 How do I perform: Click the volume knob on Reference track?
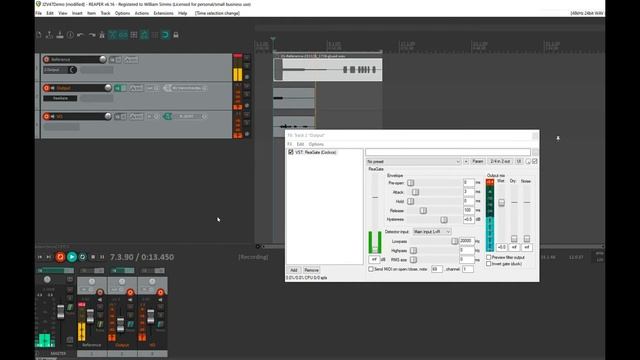[x=102, y=60]
